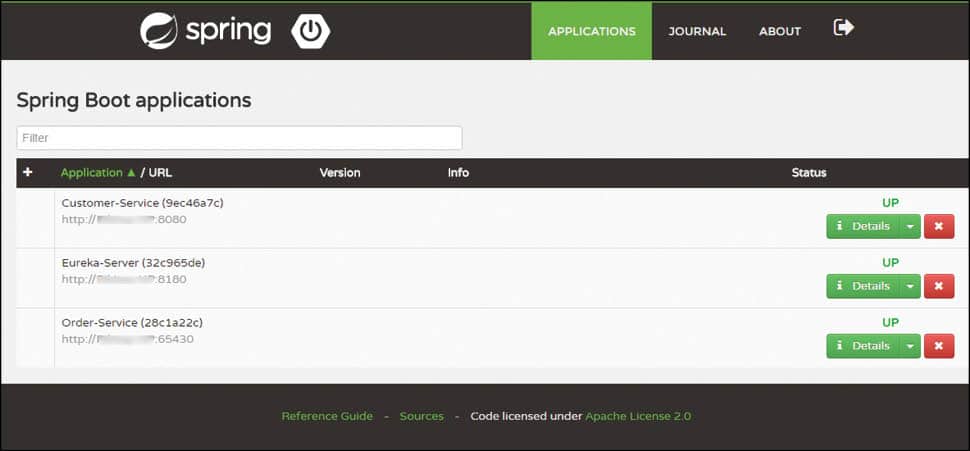This screenshot has height=451, width=970.
Task: Open the Apache License 2.0 link
Action: click(x=638, y=416)
